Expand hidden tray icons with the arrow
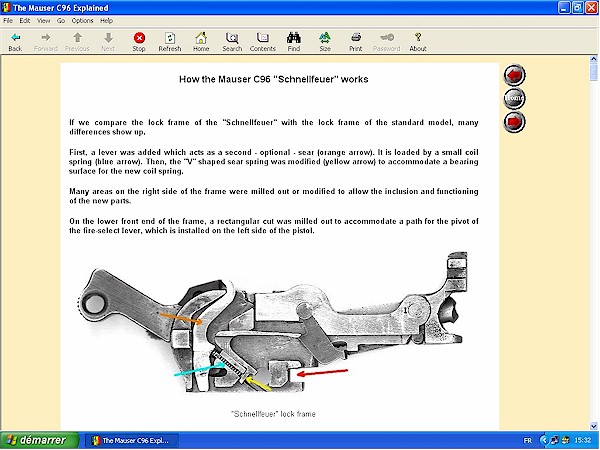Viewport: 600px width, 450px height. pyautogui.click(x=543, y=440)
